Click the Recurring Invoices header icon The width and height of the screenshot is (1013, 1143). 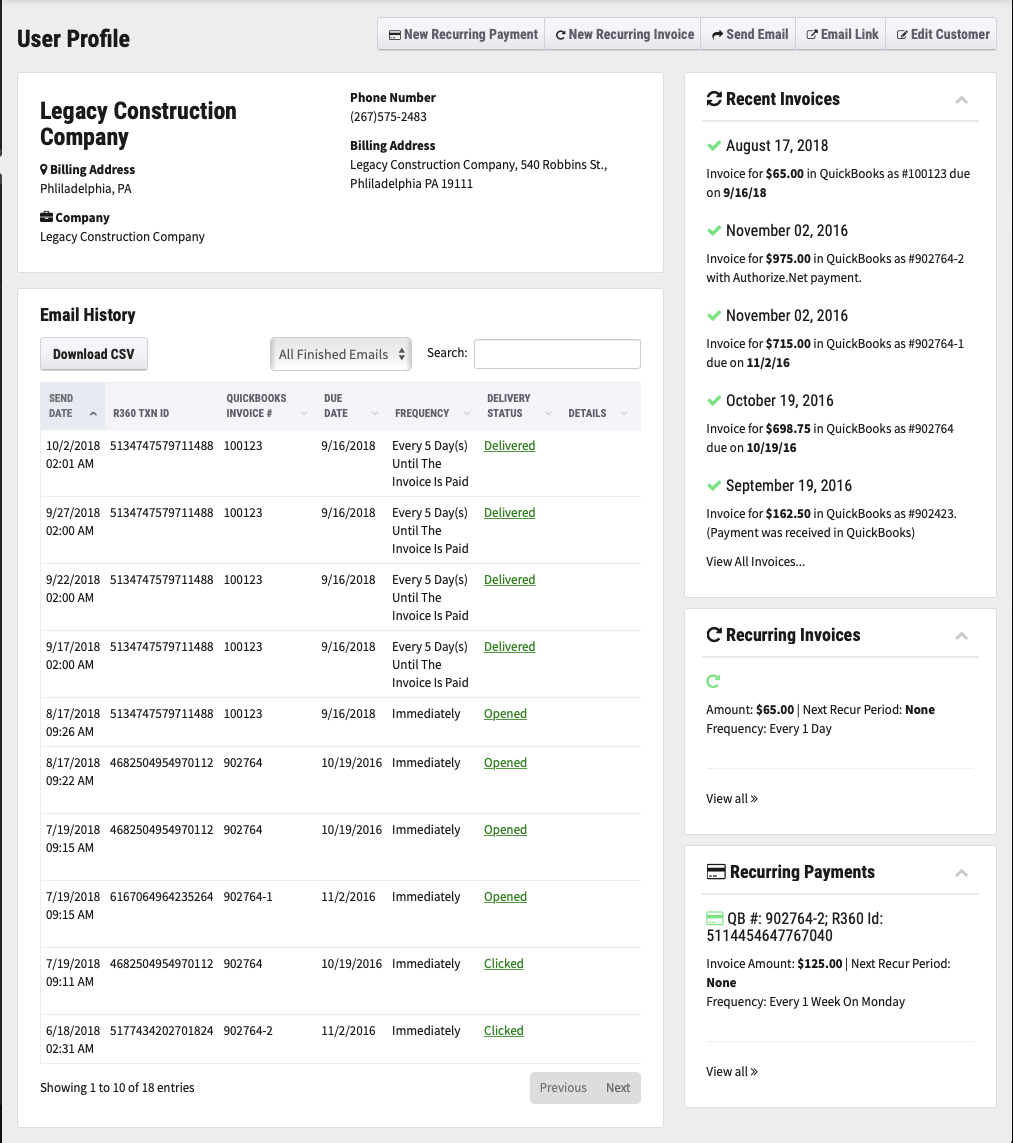pyautogui.click(x=714, y=634)
